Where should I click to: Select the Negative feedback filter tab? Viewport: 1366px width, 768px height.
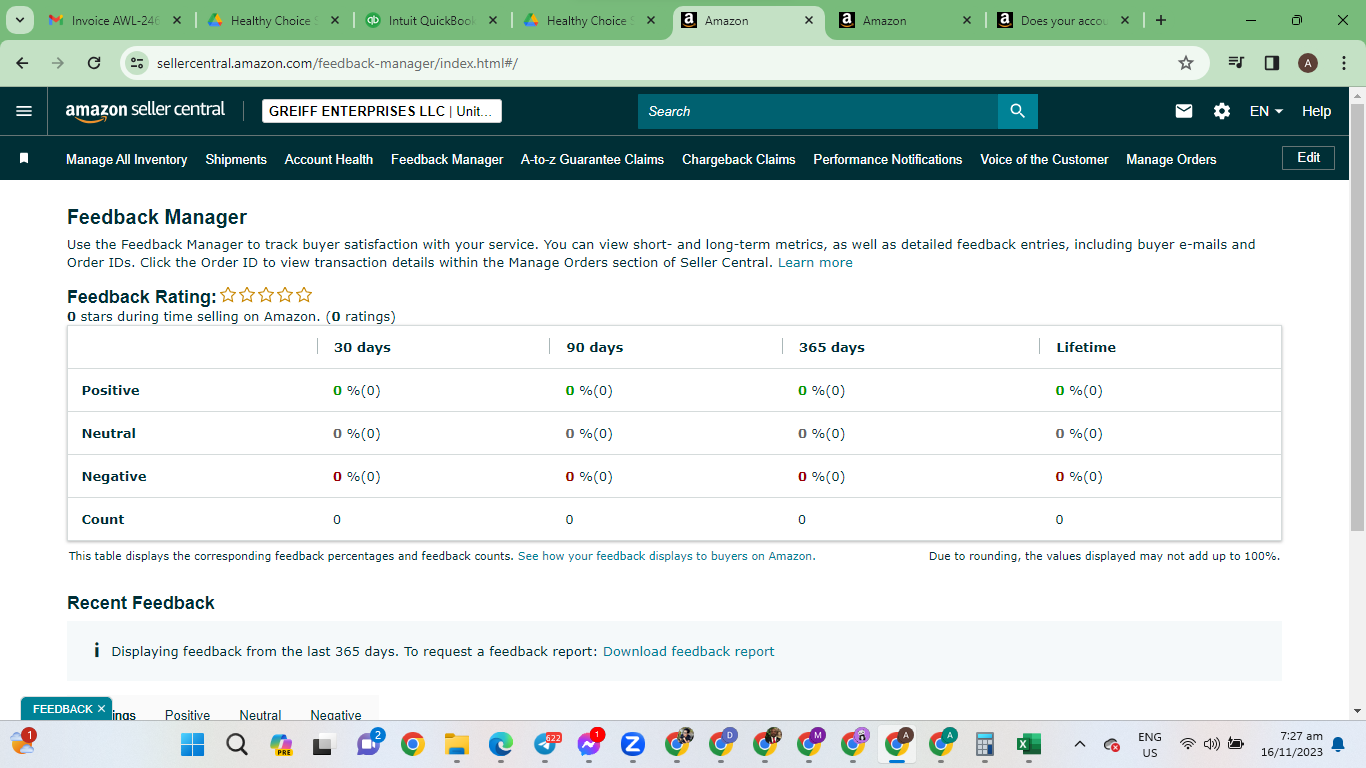point(336,715)
